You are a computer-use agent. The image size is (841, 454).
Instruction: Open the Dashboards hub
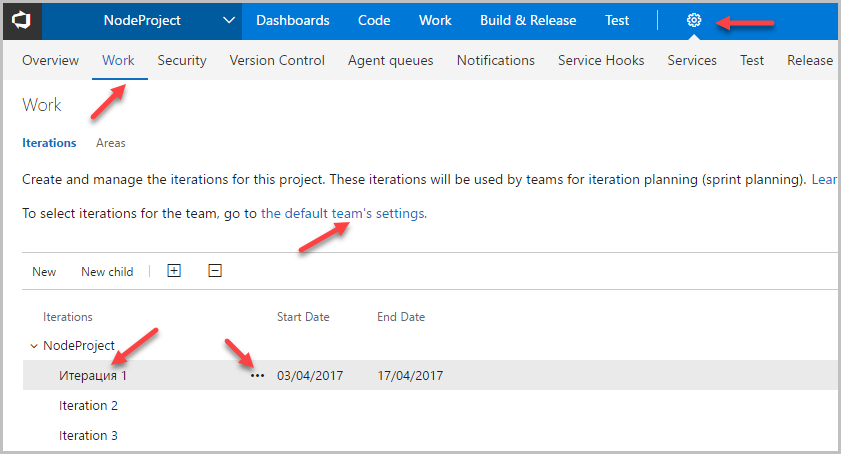[x=292, y=20]
